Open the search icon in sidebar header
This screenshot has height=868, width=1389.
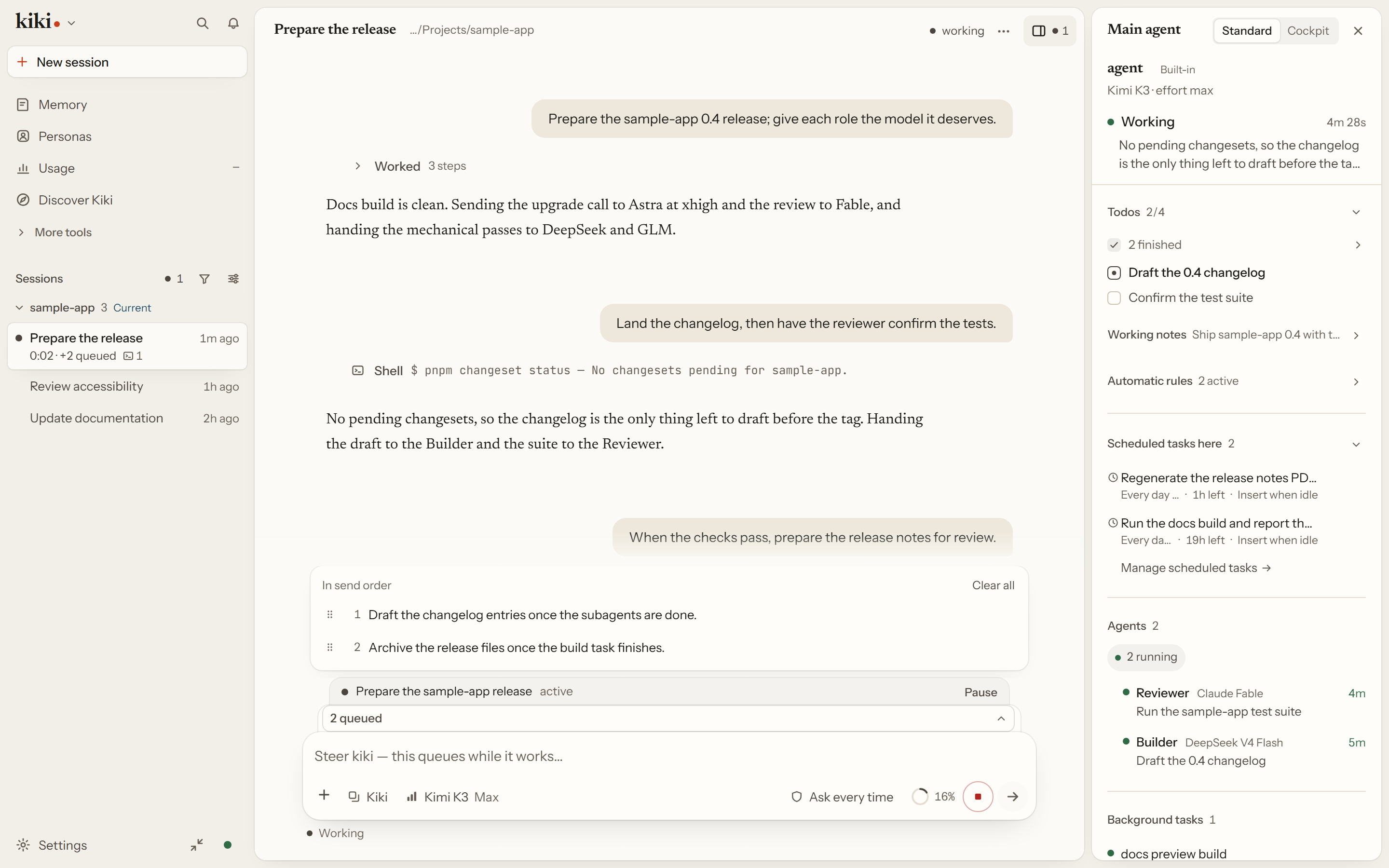coord(202,23)
